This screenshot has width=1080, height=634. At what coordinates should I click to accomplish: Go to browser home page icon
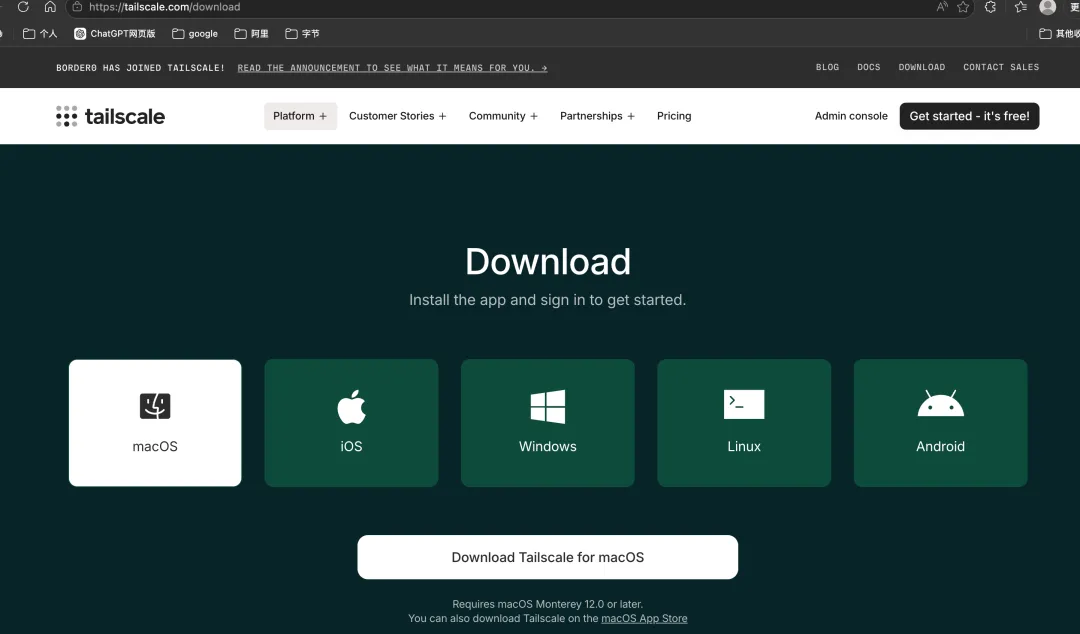point(50,7)
